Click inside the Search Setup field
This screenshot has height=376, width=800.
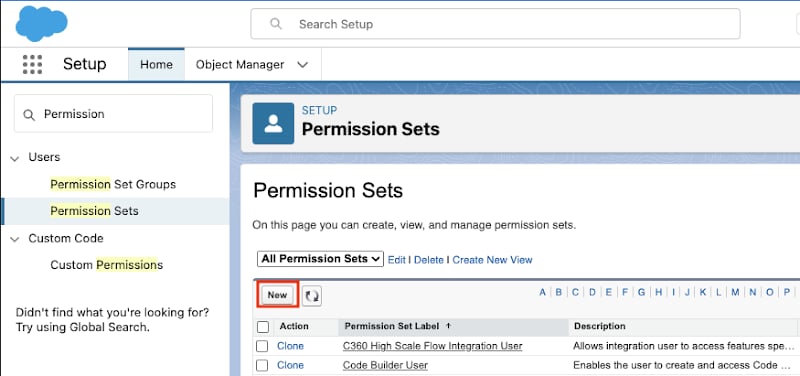(x=495, y=23)
